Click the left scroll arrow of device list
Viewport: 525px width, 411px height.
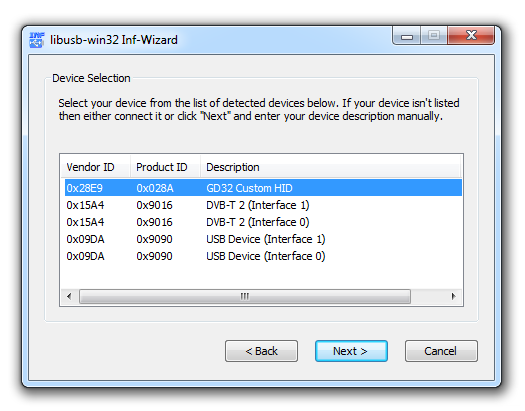pos(69,297)
